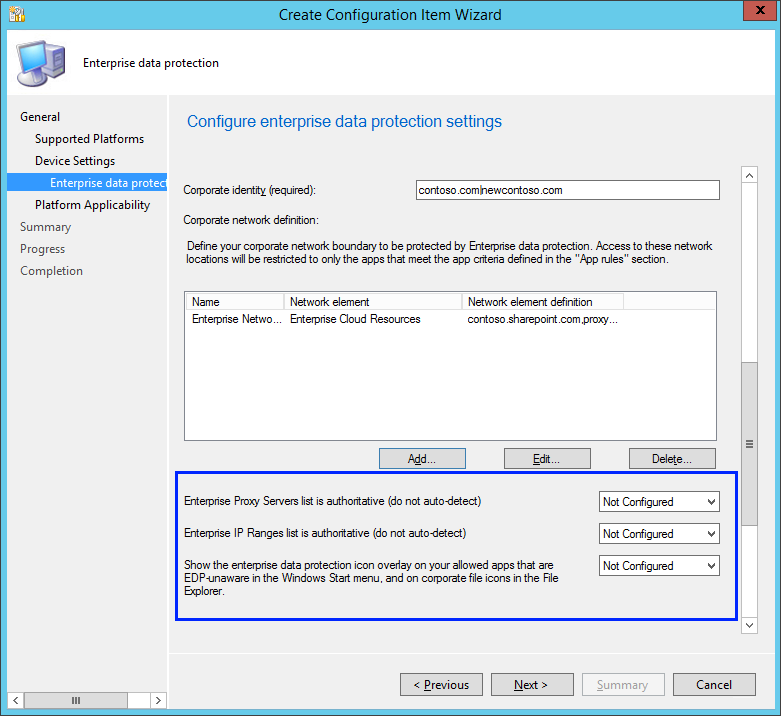This screenshot has width=781, height=716.
Task: Click the Add... button
Action: (x=422, y=459)
